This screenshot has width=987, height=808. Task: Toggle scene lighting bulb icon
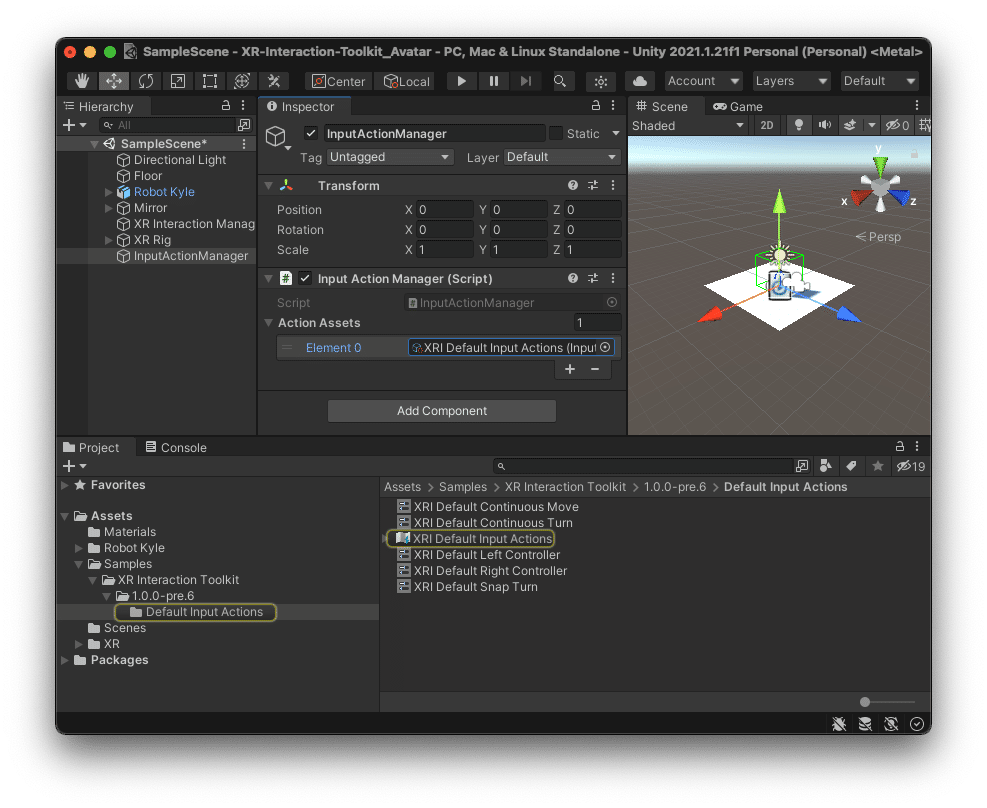click(x=798, y=125)
